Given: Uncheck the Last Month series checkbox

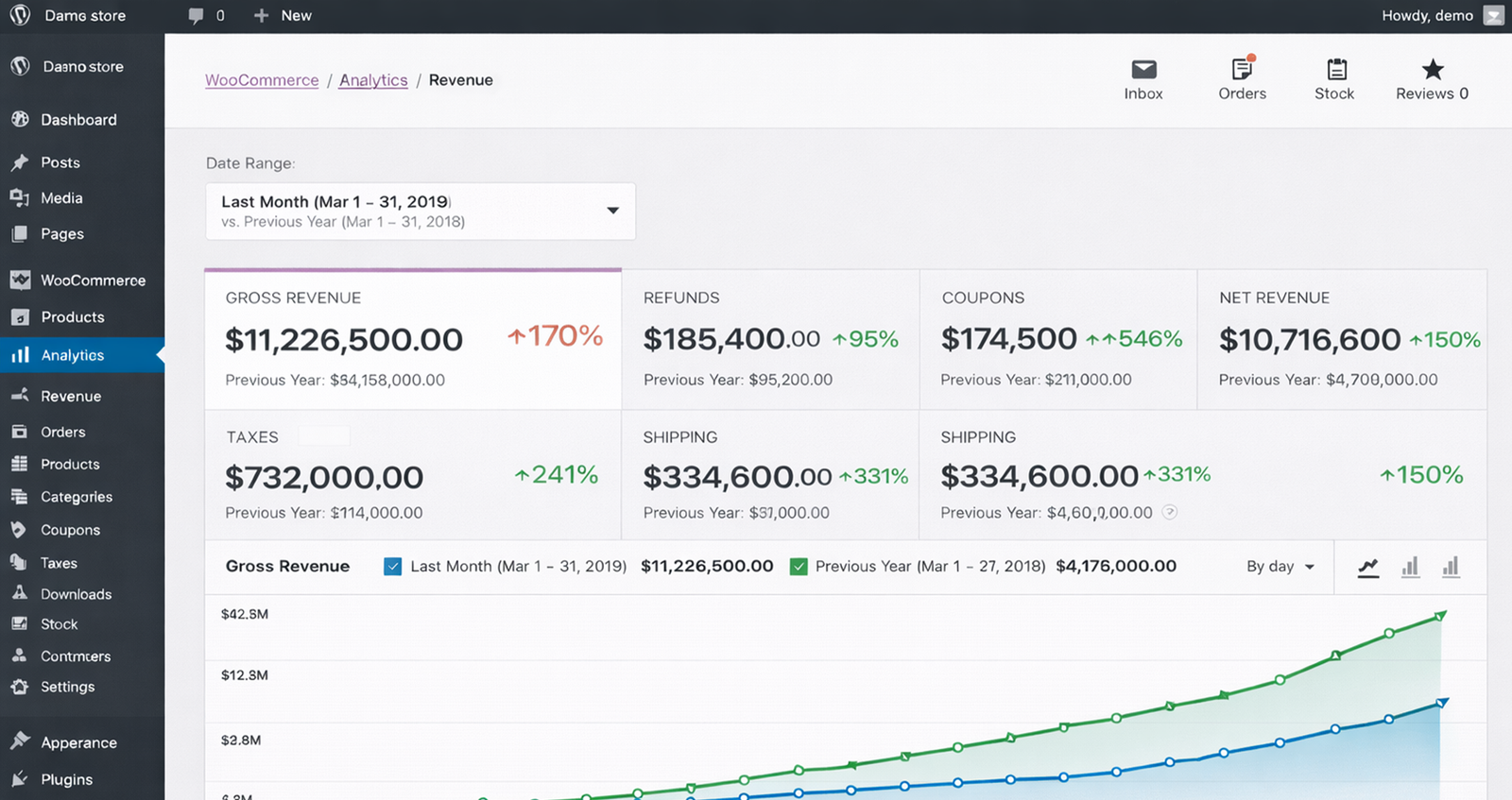Looking at the screenshot, I should (393, 567).
